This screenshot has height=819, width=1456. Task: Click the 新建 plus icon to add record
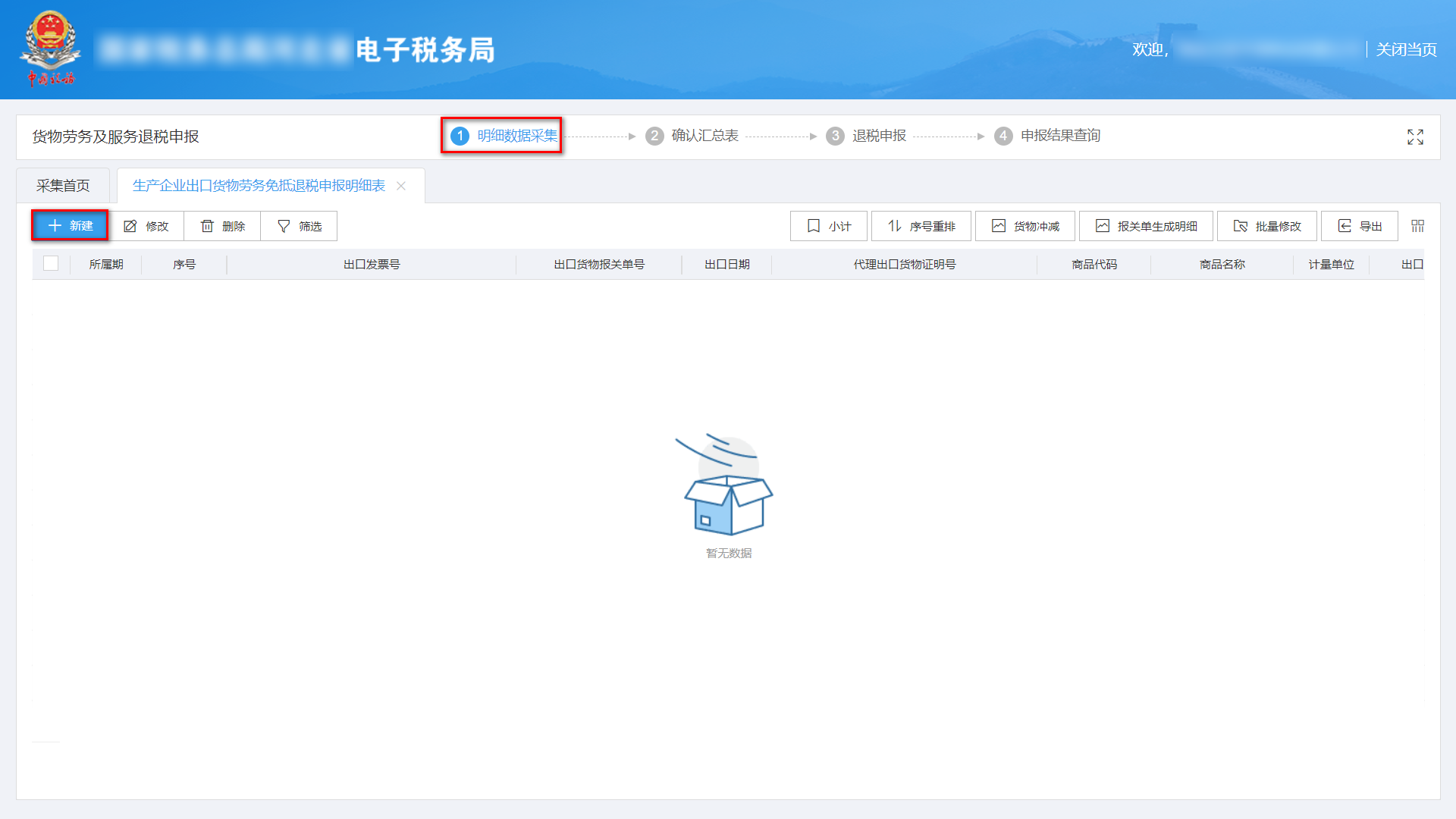pos(54,225)
